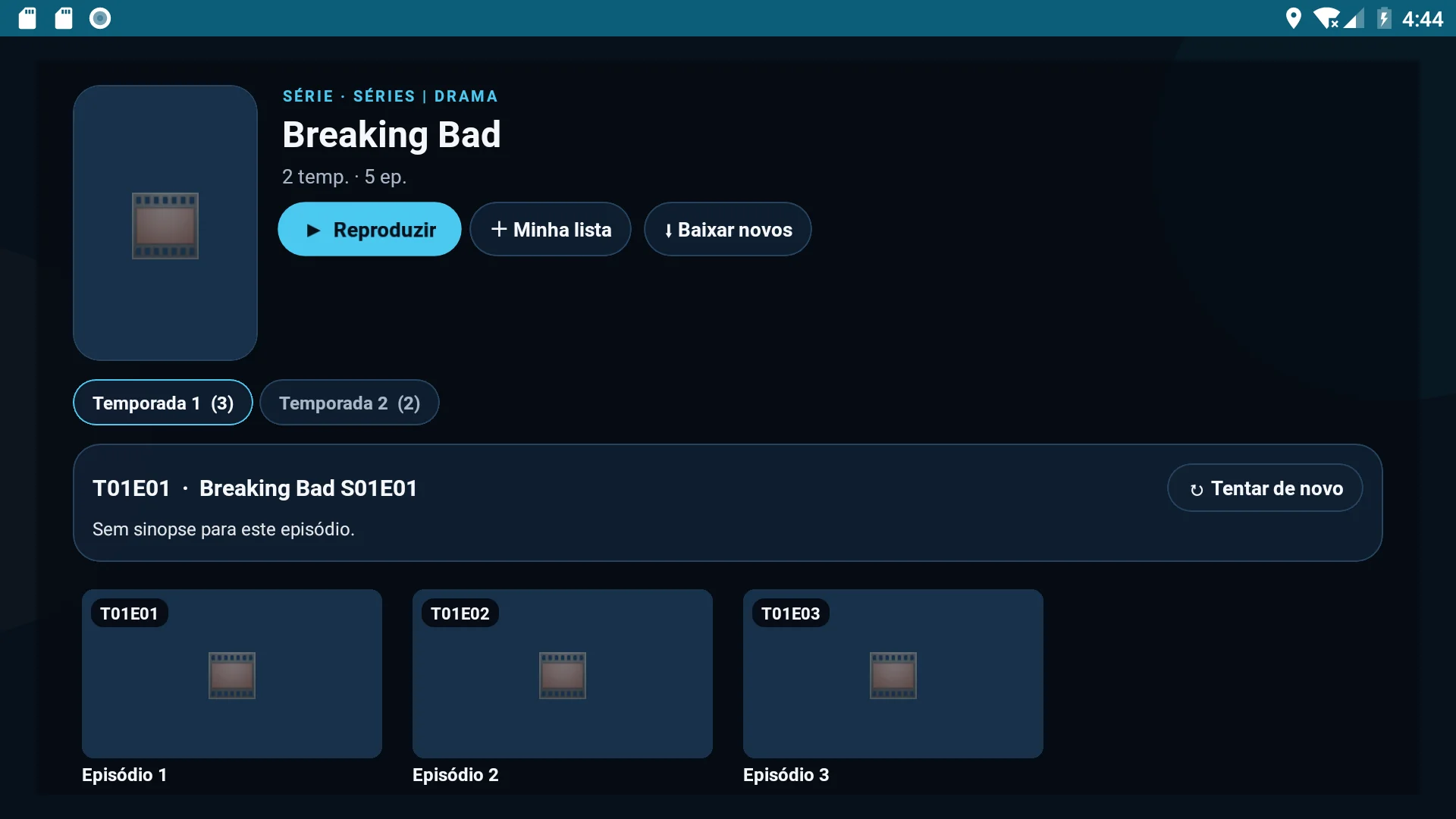Tap the location pin status icon

[x=1294, y=18]
